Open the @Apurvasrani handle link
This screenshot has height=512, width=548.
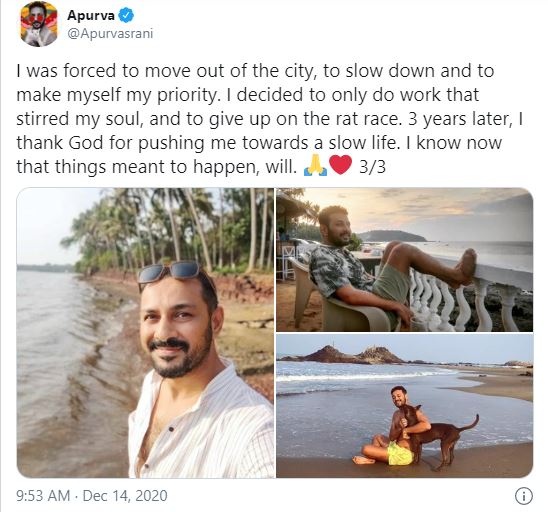point(110,34)
